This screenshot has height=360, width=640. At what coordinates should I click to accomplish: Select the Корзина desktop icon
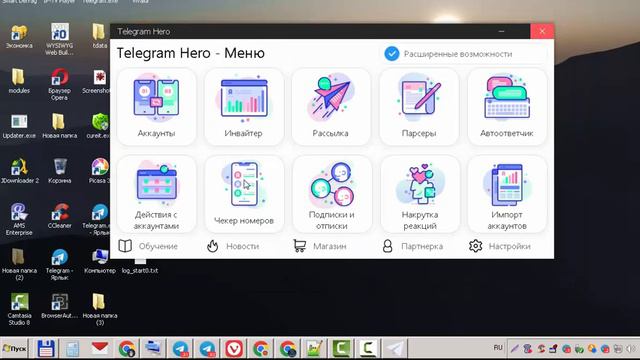[60, 171]
